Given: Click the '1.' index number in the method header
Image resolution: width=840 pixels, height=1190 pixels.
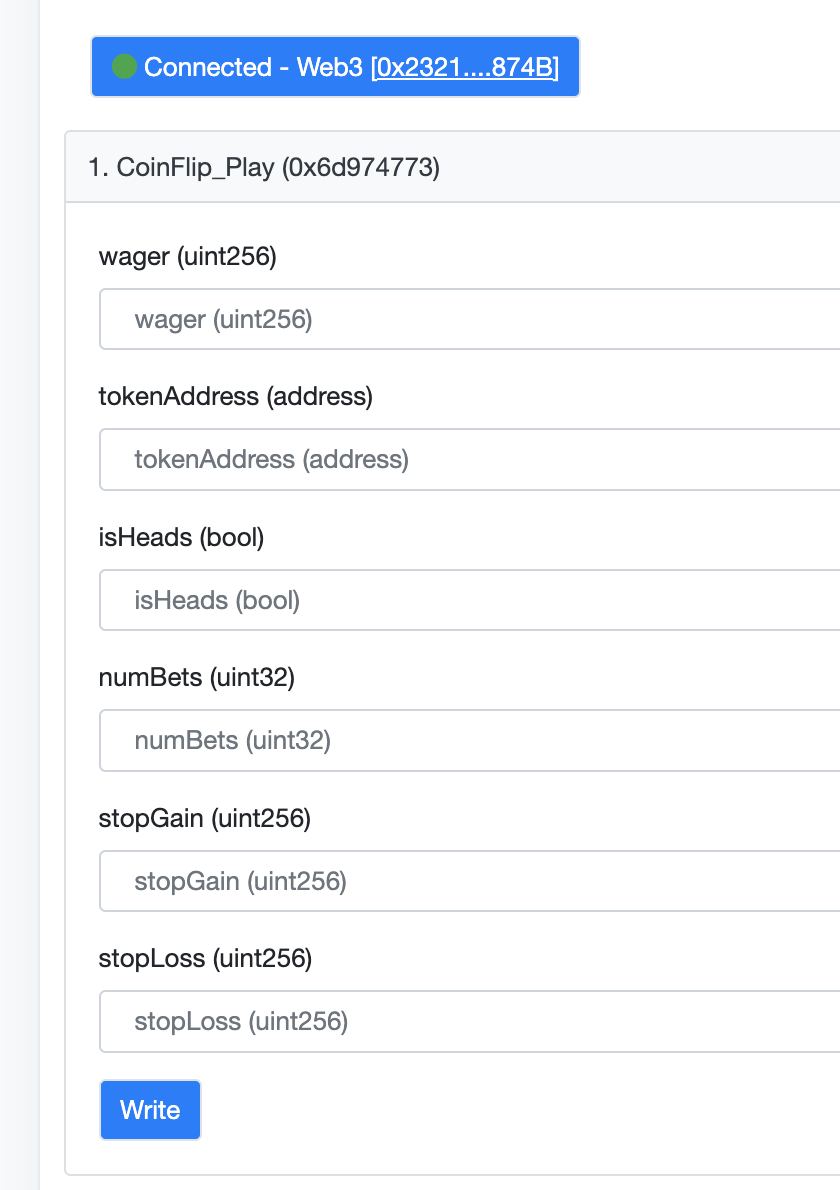Looking at the screenshot, I should pyautogui.click(x=98, y=167).
